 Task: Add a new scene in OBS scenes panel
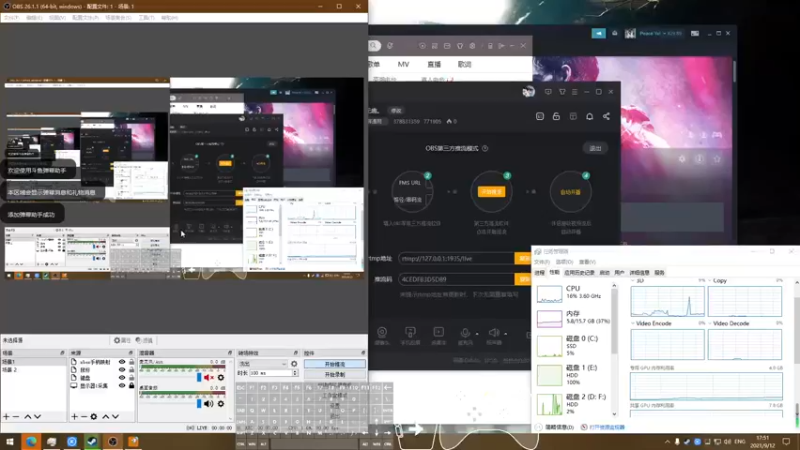tap(6, 417)
